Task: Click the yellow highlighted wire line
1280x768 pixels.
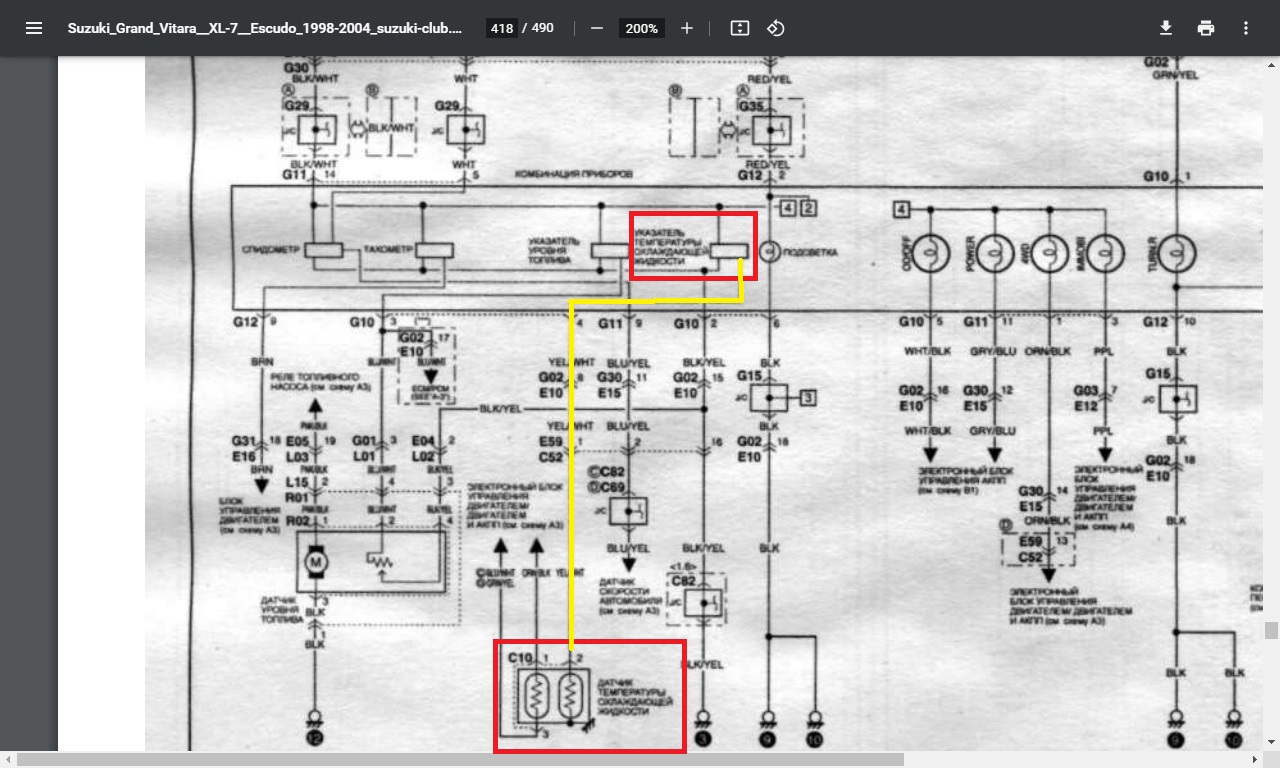Action: tap(570, 470)
